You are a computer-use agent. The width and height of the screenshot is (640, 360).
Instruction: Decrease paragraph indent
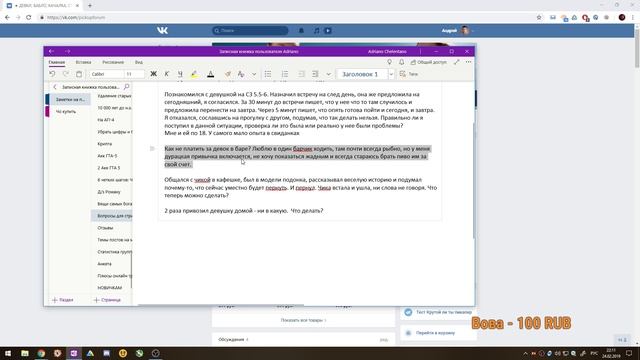point(301,74)
